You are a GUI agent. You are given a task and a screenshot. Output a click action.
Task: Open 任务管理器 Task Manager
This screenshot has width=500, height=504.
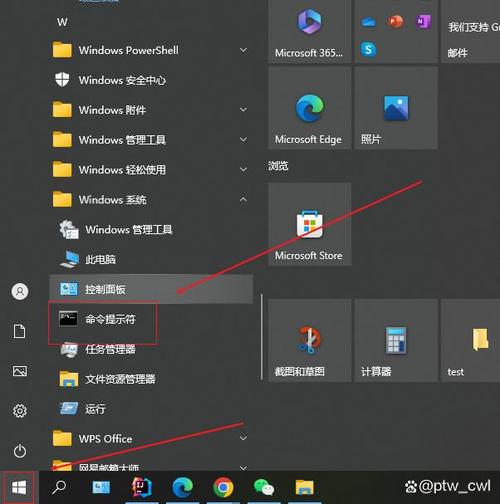tap(151, 349)
